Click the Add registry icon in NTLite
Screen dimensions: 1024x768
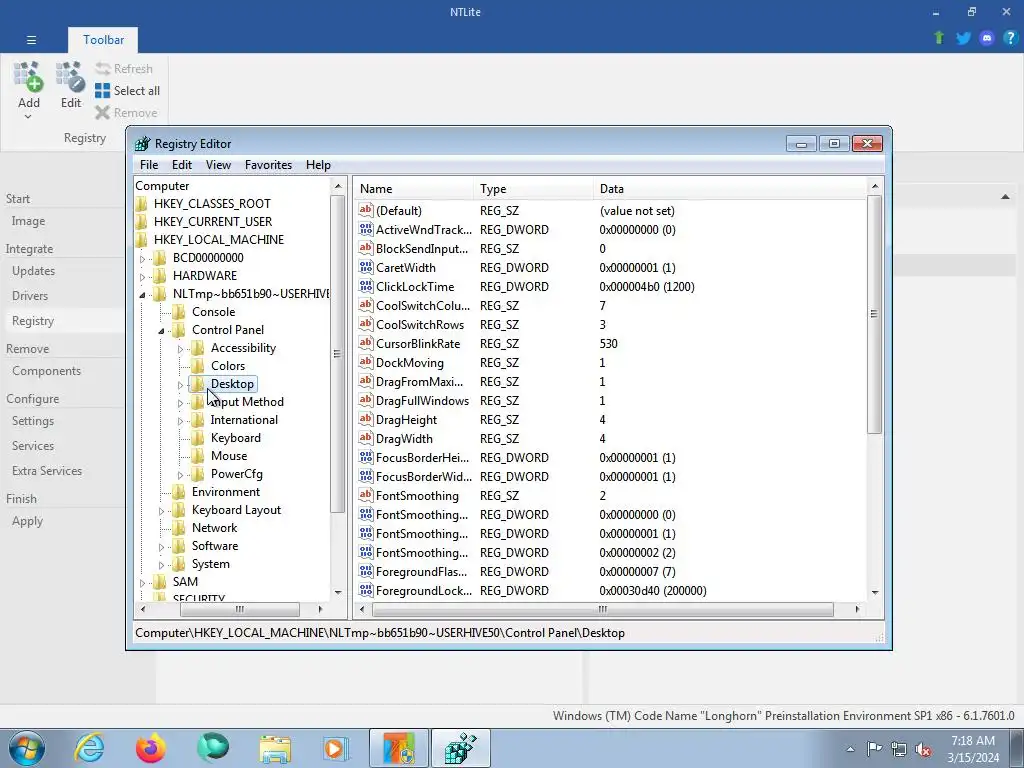(28, 77)
